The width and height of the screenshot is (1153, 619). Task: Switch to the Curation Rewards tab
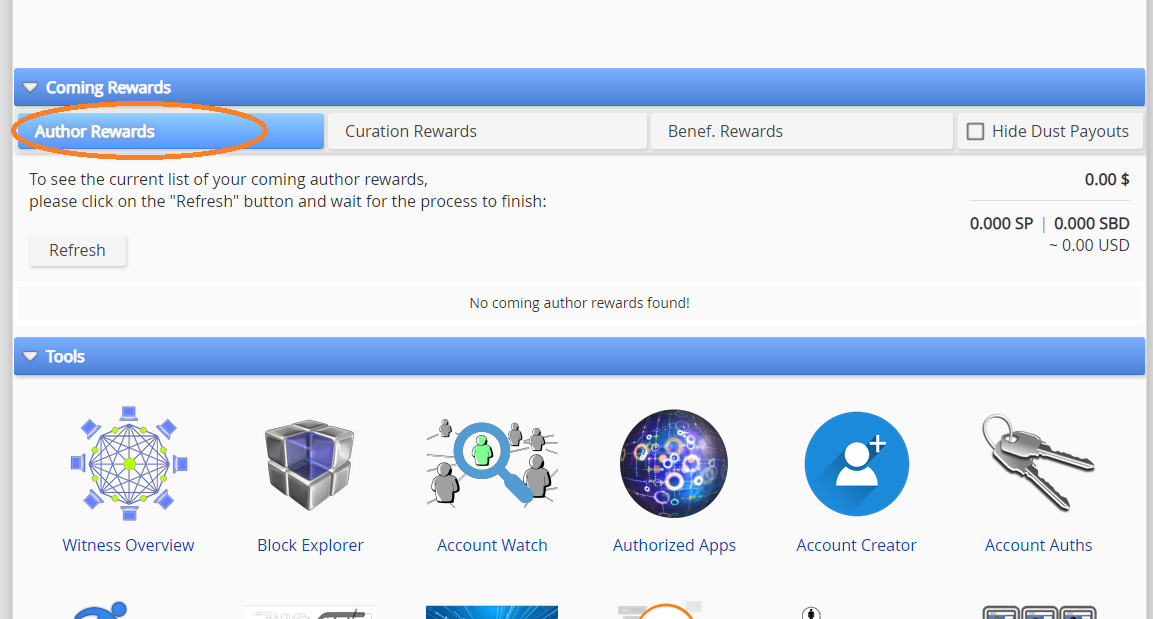[x=488, y=131]
